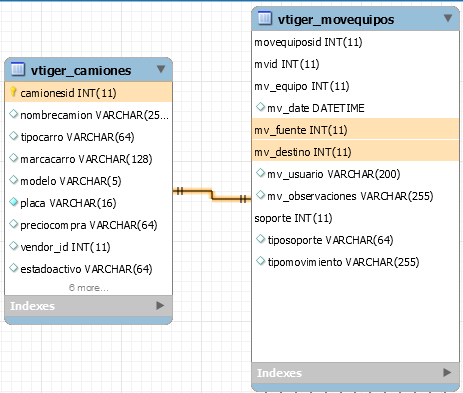
Task: Click the diamond icon beside tipocarro
Action: click(13, 136)
